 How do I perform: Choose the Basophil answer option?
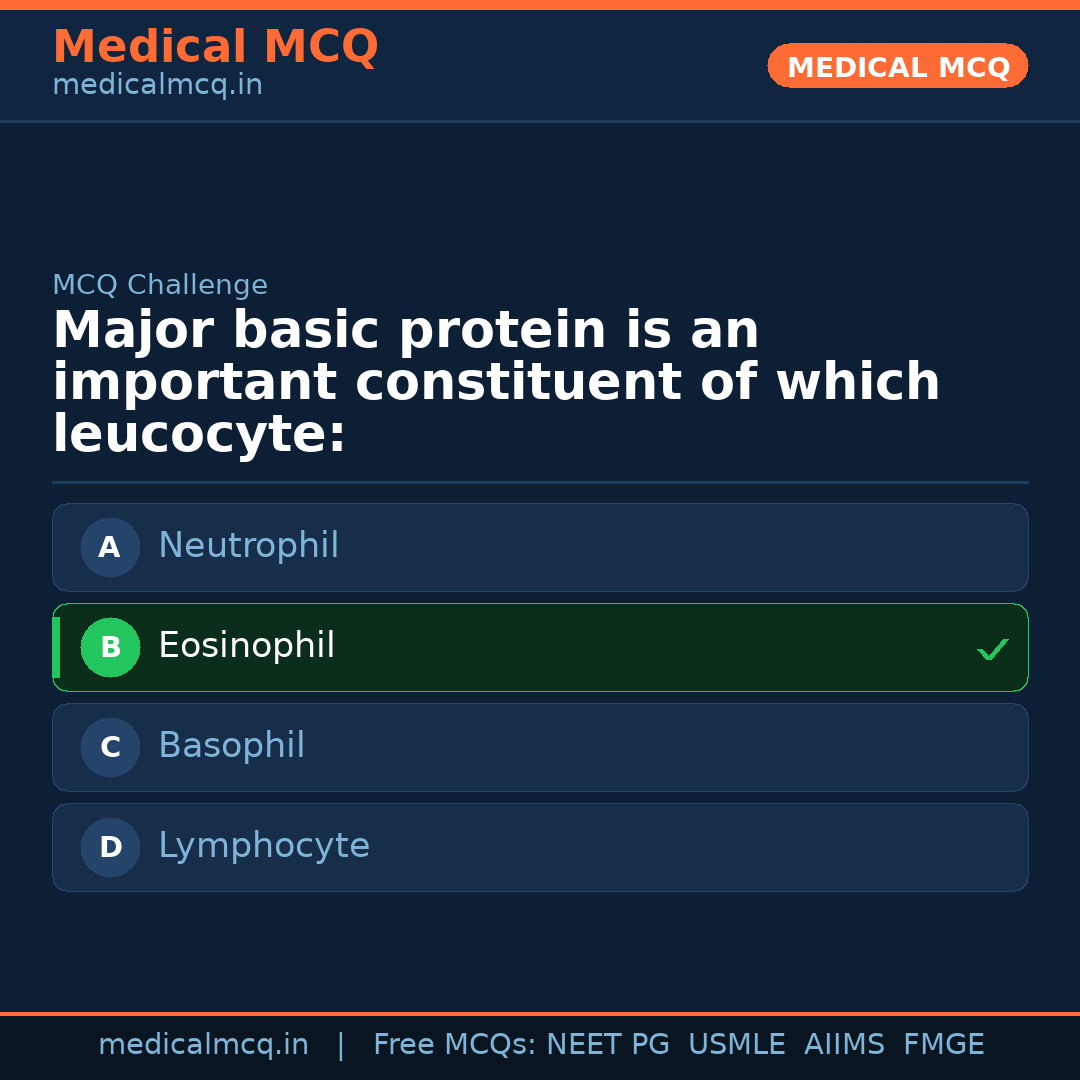[540, 747]
